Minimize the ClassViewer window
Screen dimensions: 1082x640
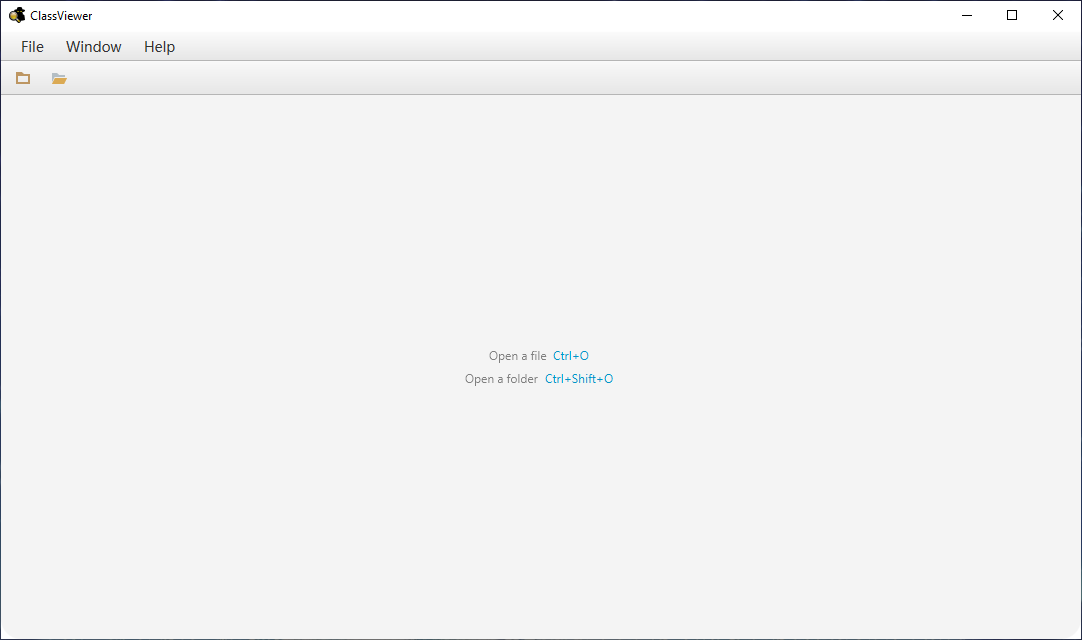point(967,15)
